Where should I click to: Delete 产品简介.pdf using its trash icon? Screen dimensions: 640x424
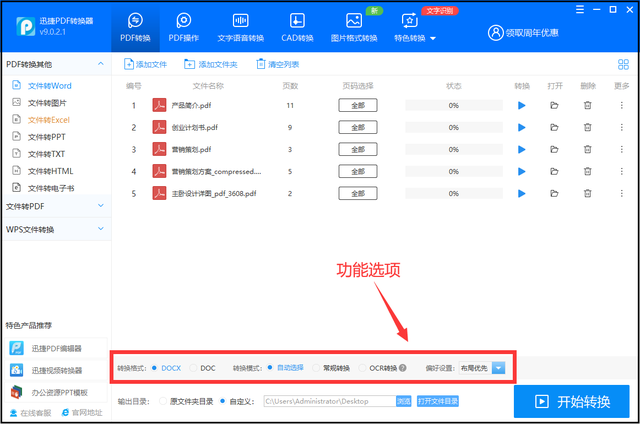tap(588, 106)
